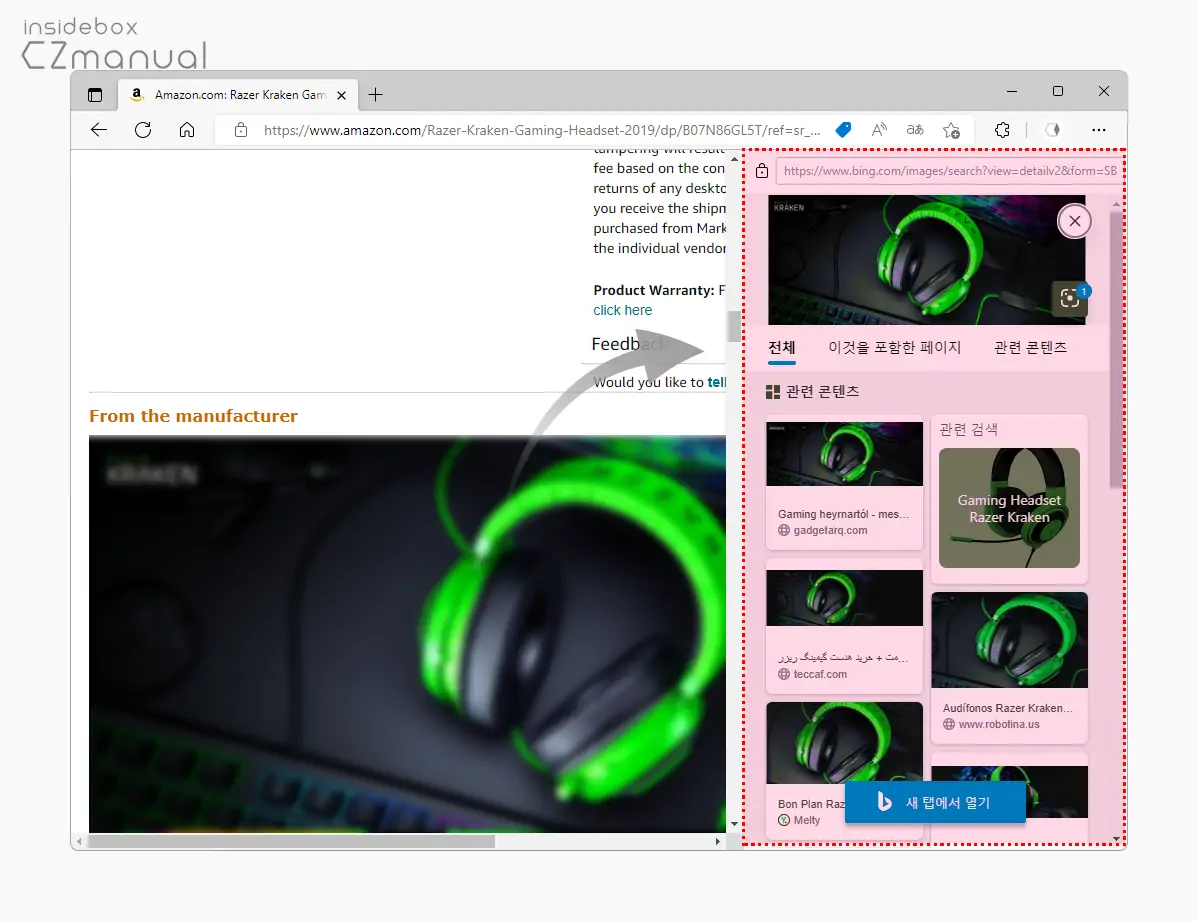Minimize the Edge browser window
Screen dimensions: 1198x921
tap(1012, 91)
